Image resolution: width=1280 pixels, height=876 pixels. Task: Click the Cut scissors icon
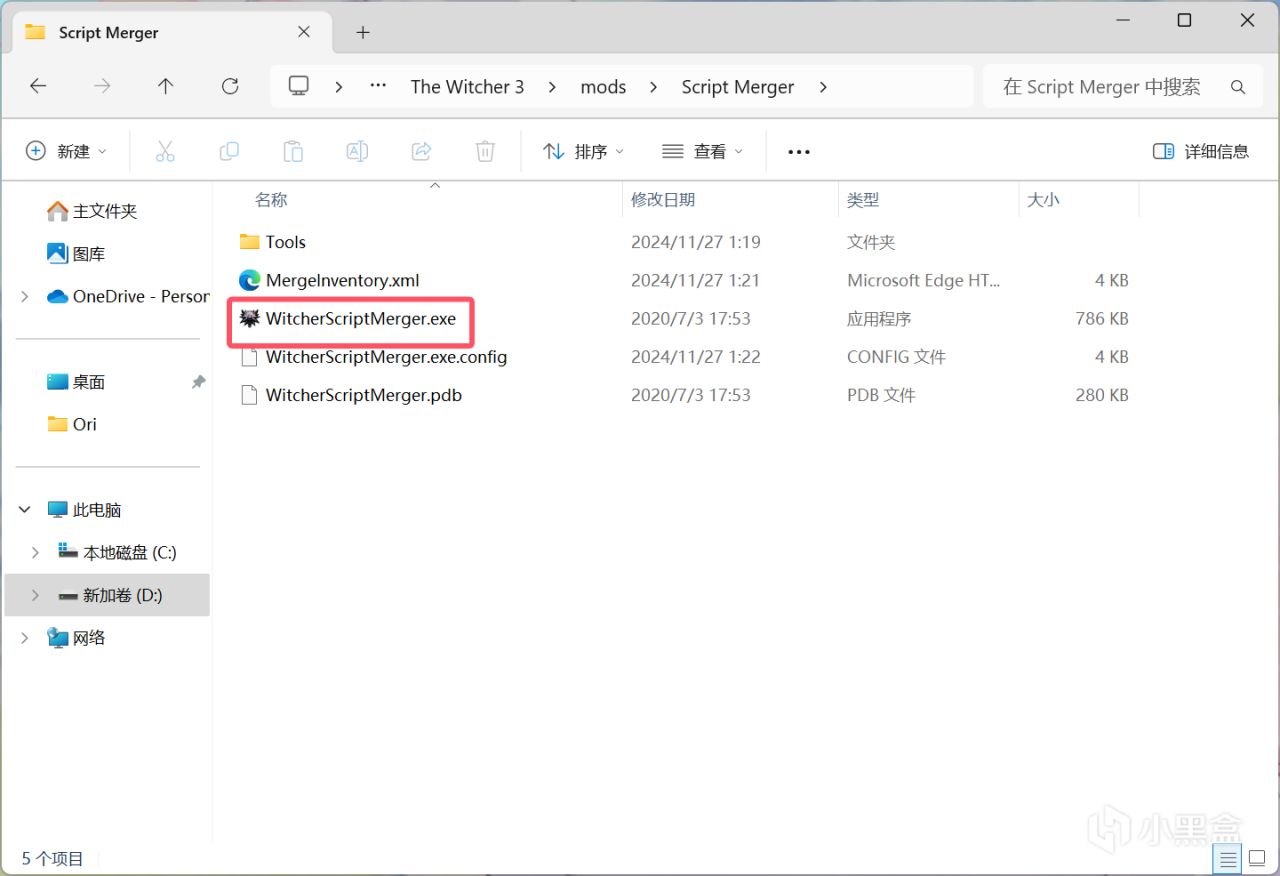tap(165, 151)
